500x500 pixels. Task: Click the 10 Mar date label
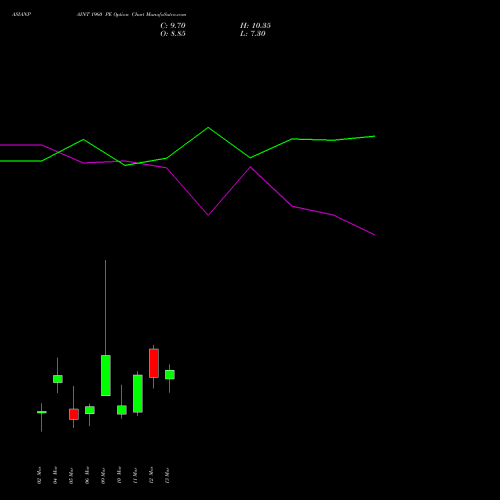(x=119, y=475)
